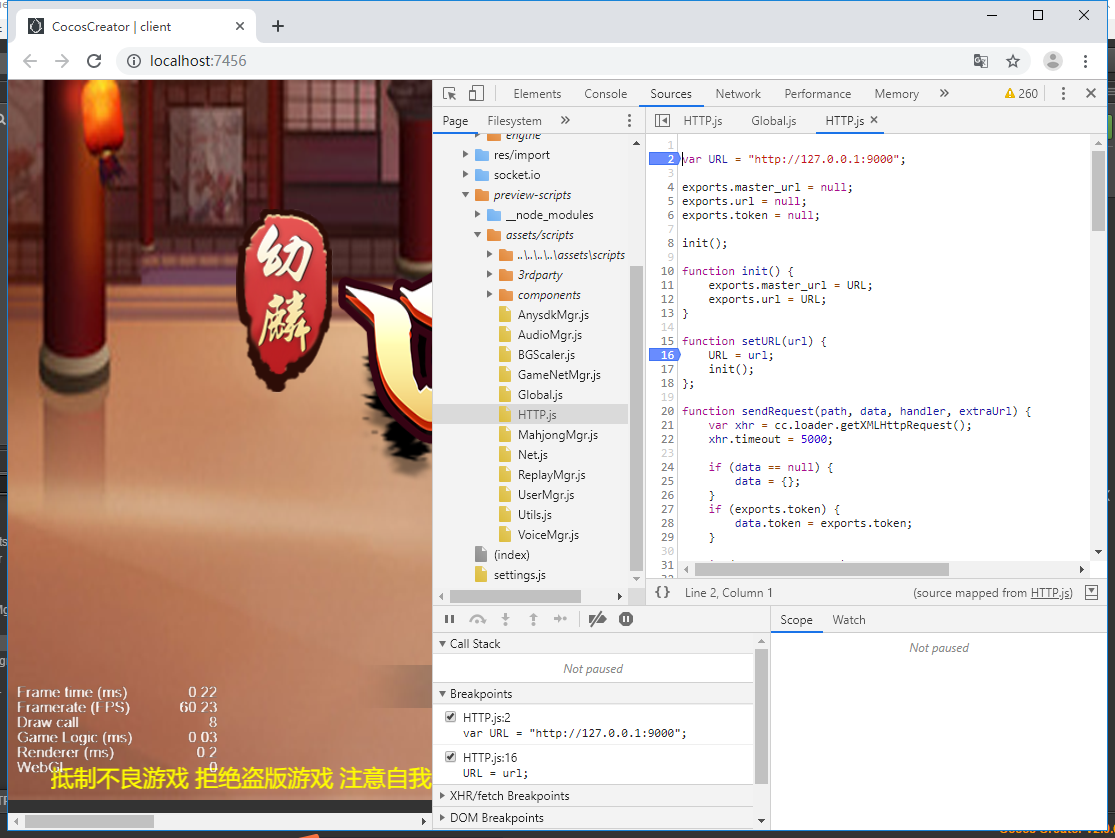The height and width of the screenshot is (838, 1115).
Task: Open Chrome's main menu
Action: pyautogui.click(x=1085, y=61)
